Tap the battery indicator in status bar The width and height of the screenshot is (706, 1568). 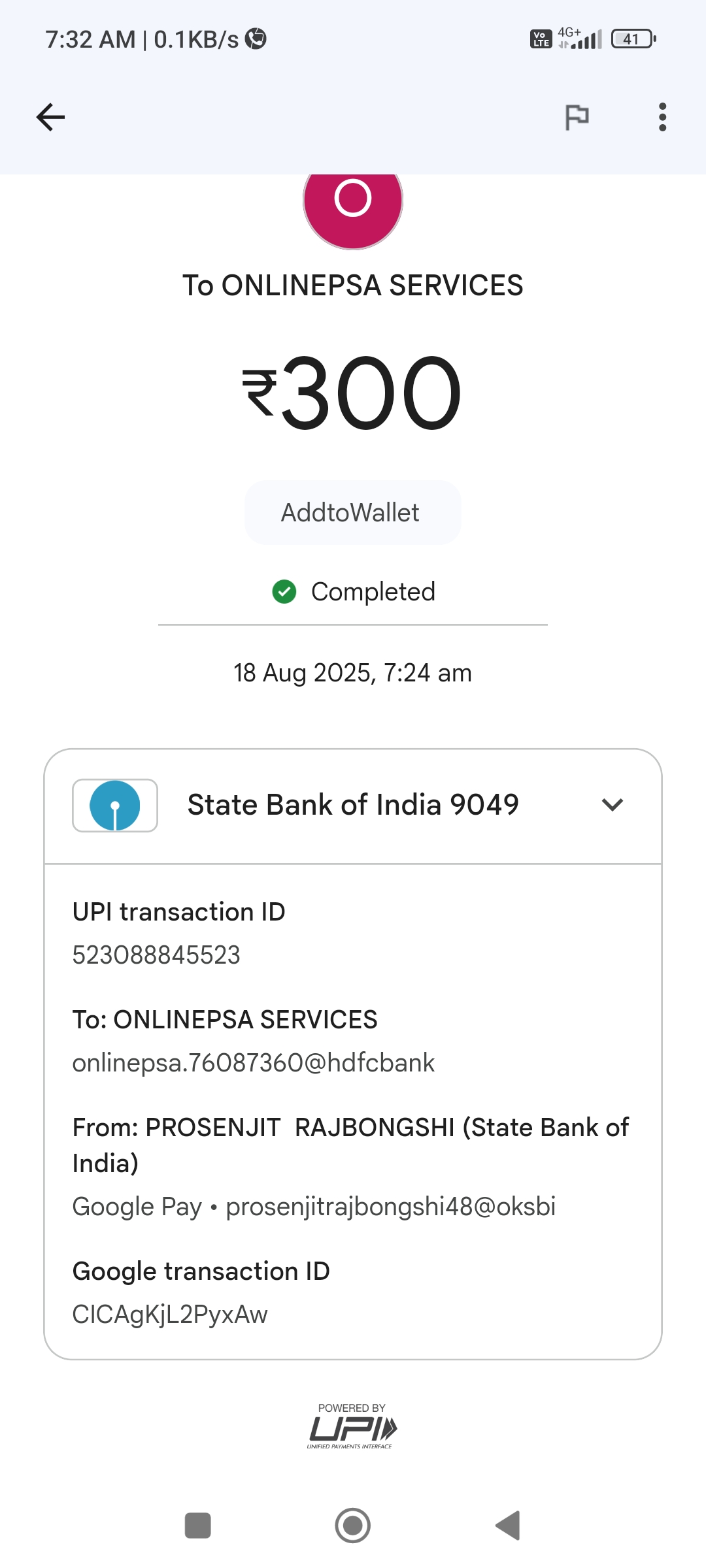(633, 39)
